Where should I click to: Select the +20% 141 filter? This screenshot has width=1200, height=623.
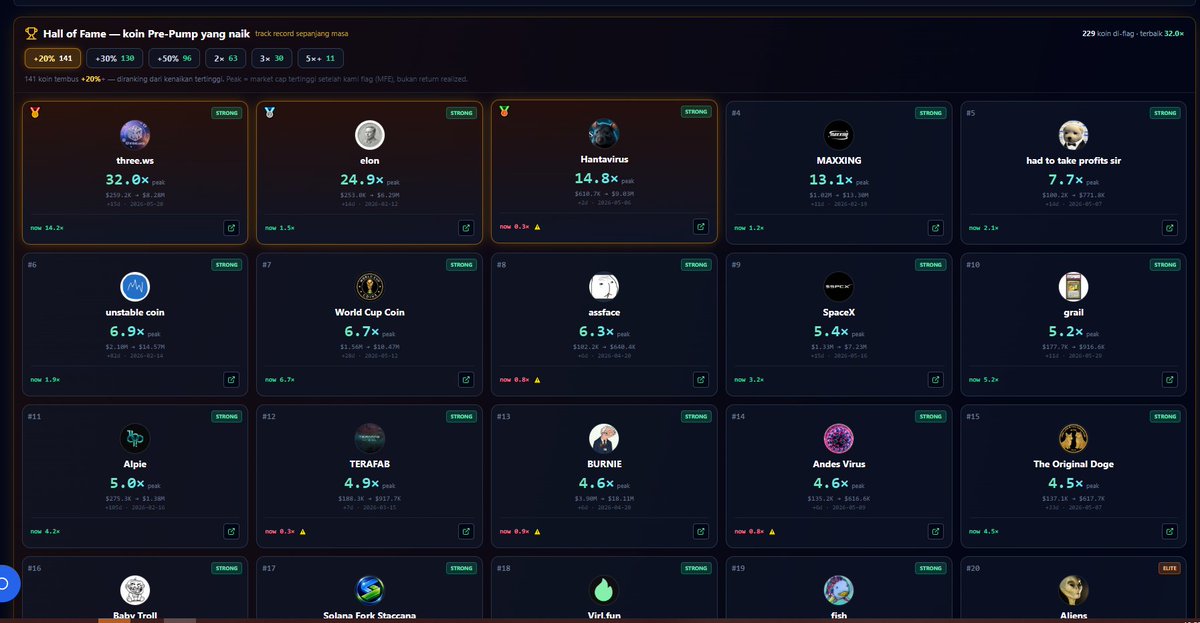(x=53, y=59)
